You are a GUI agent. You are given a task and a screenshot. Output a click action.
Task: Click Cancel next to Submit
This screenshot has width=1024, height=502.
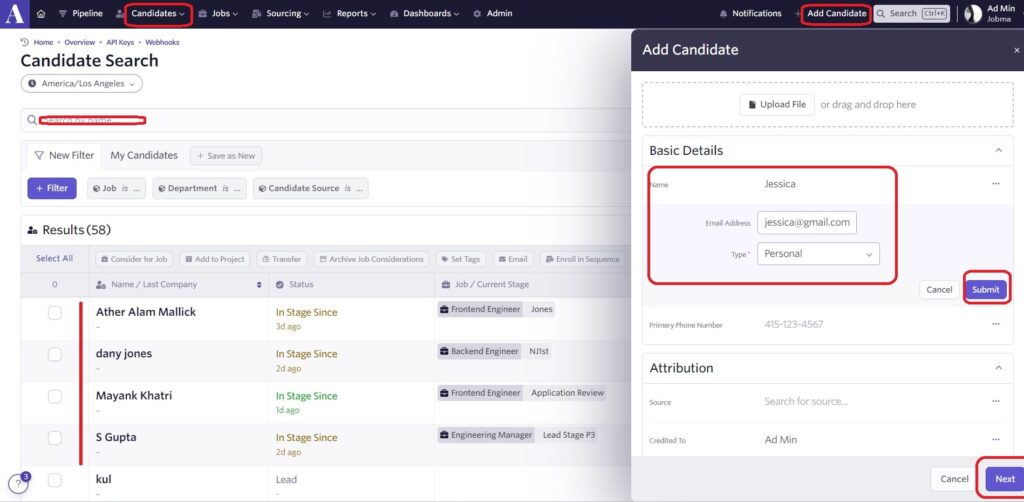[939, 290]
